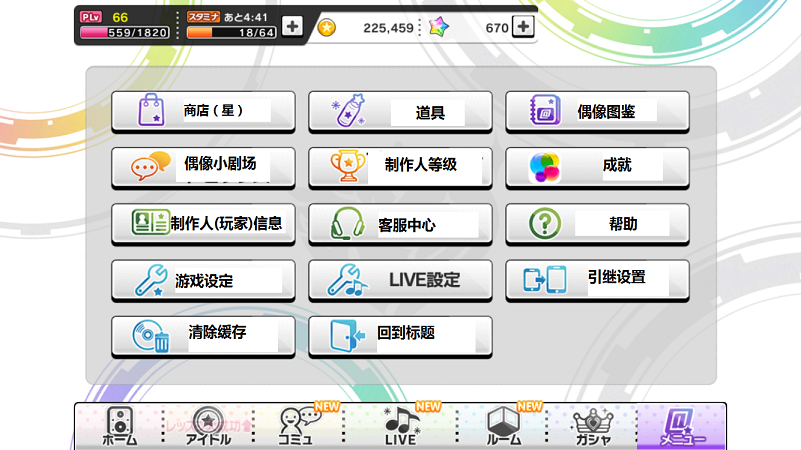
Task: Open 偶像图鉴 idol album
Action: pyautogui.click(x=598, y=112)
